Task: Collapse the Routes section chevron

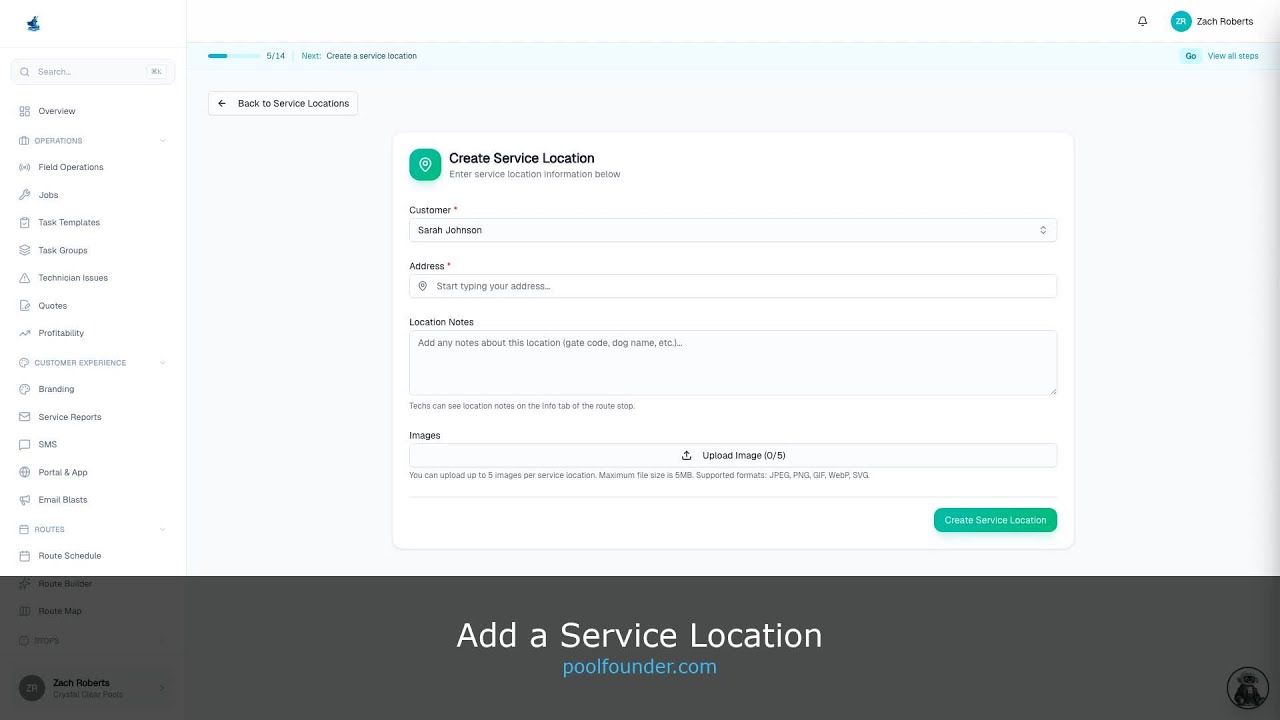Action: click(162, 529)
